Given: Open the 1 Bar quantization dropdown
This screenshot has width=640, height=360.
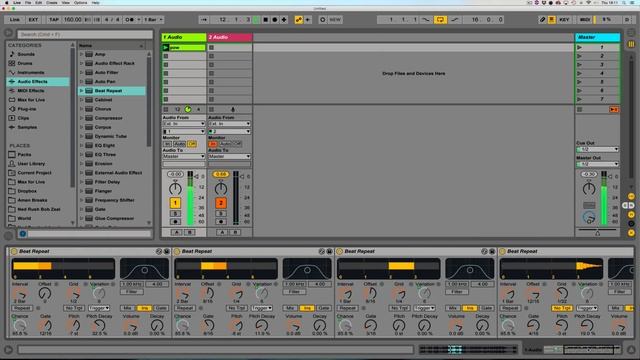Looking at the screenshot, I should 153,20.
